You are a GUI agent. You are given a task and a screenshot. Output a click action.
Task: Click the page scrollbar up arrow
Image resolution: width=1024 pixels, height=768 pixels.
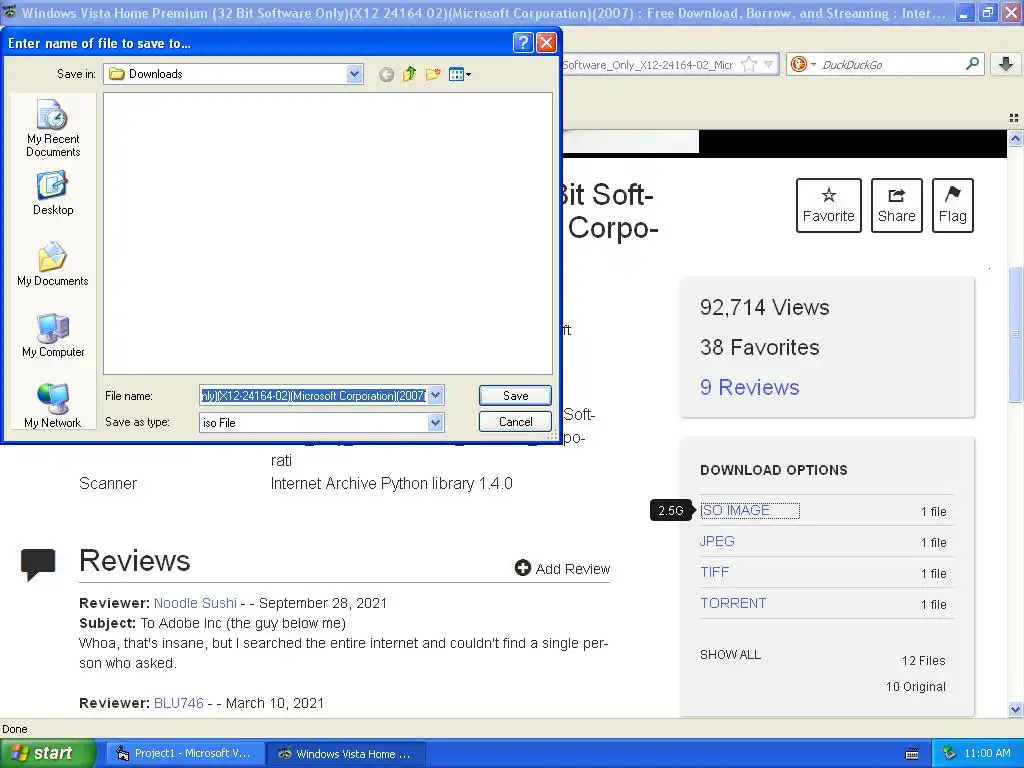[1015, 138]
